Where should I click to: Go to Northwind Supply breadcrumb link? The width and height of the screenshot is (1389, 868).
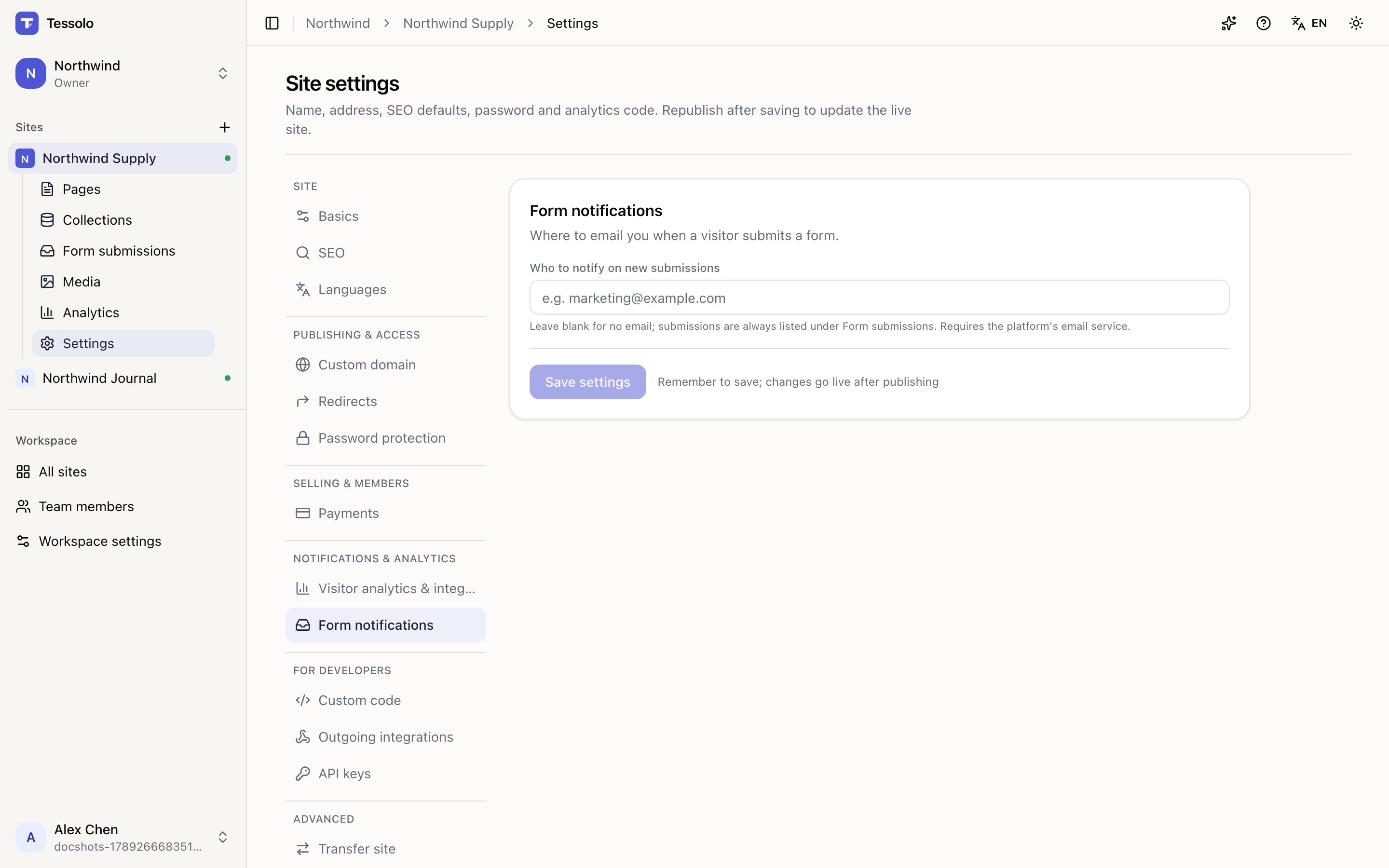(x=459, y=23)
